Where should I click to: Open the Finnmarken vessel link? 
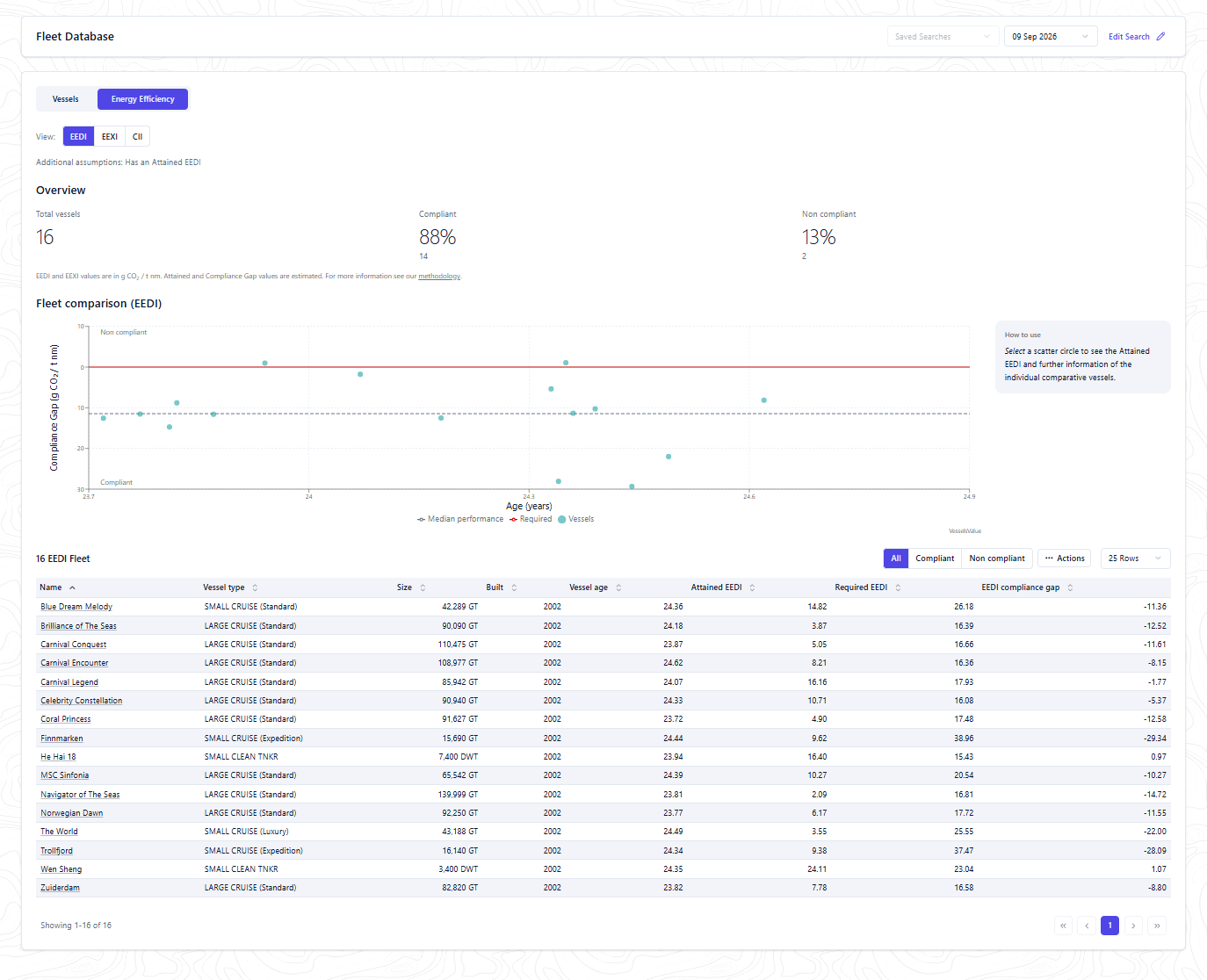61,739
